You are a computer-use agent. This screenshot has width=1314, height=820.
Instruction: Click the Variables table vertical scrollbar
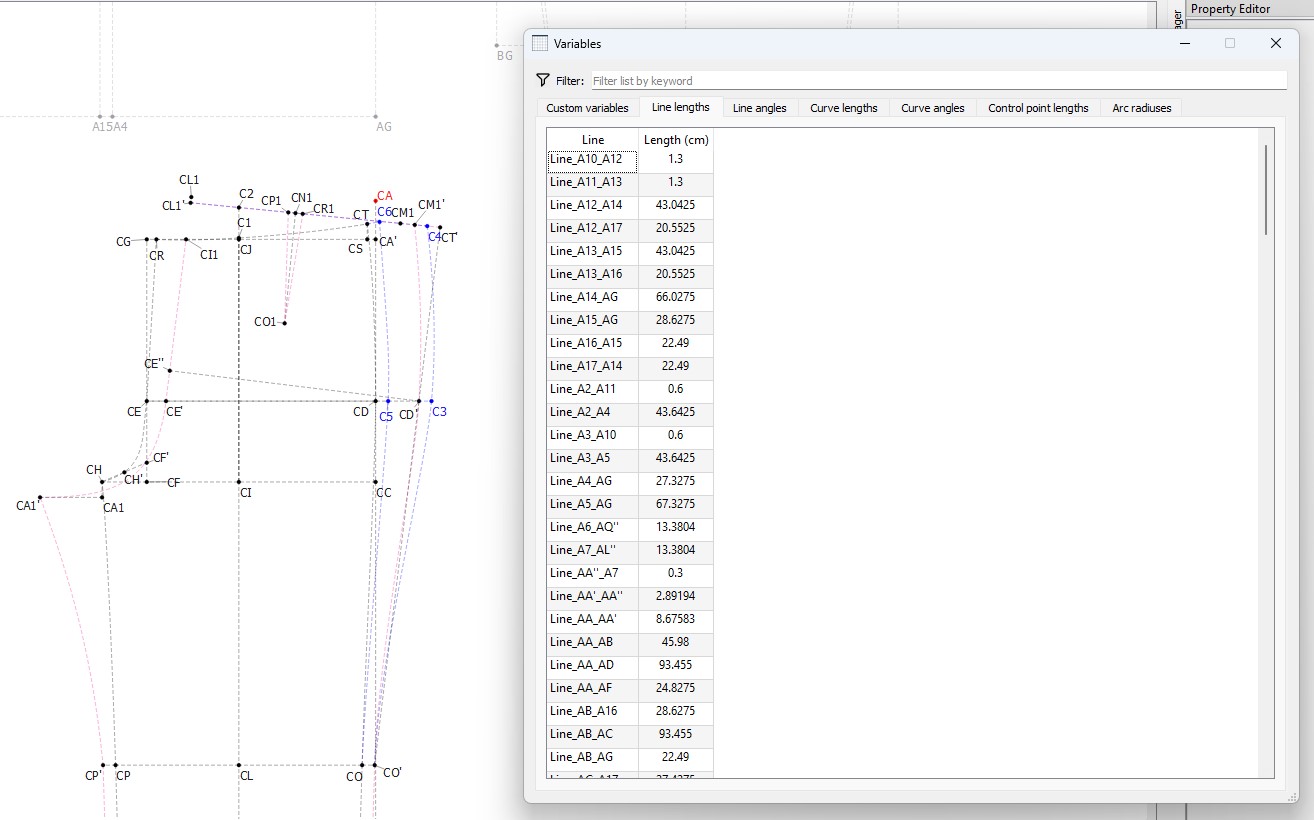[1266, 188]
